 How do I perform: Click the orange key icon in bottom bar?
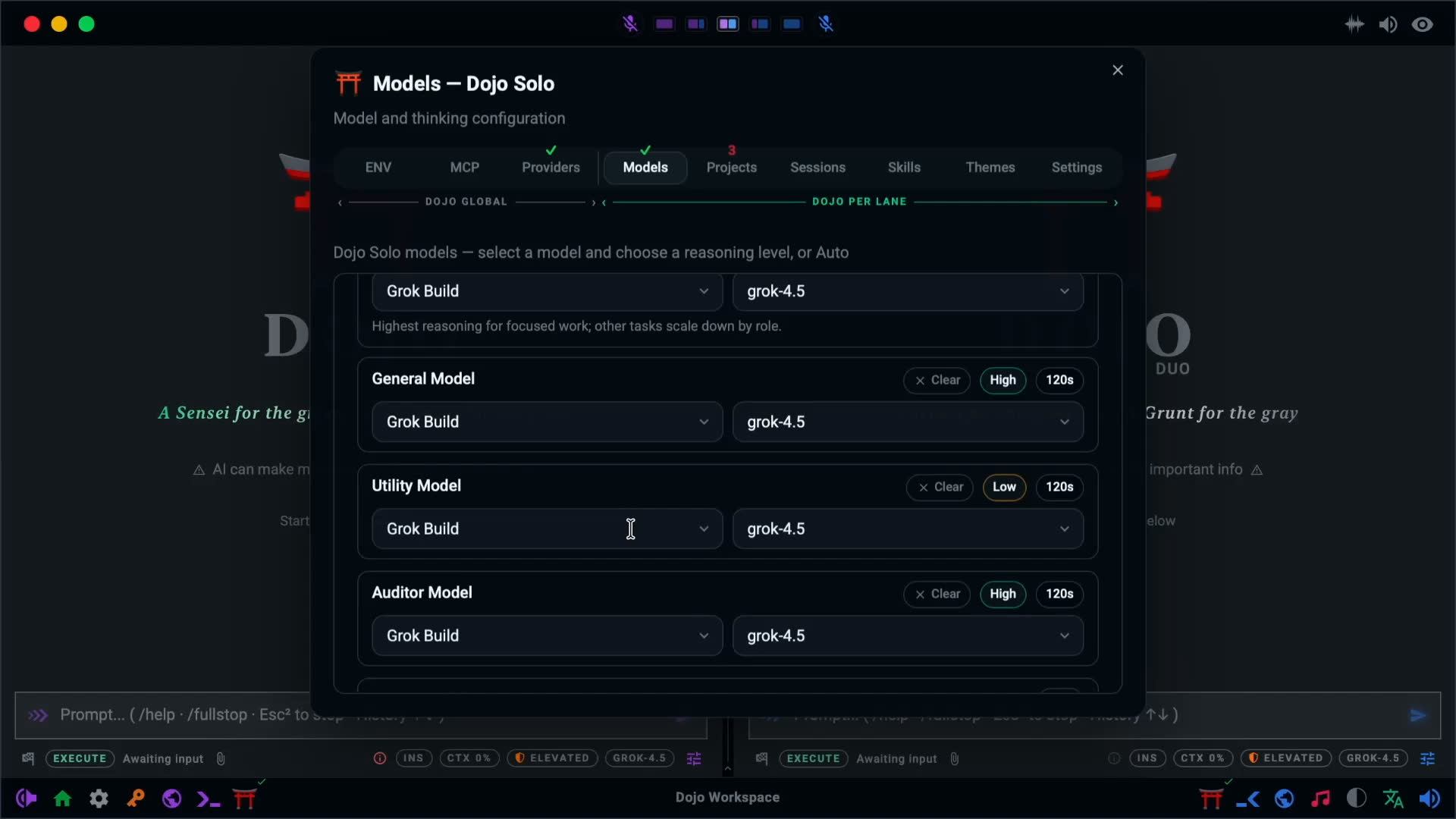point(136,799)
